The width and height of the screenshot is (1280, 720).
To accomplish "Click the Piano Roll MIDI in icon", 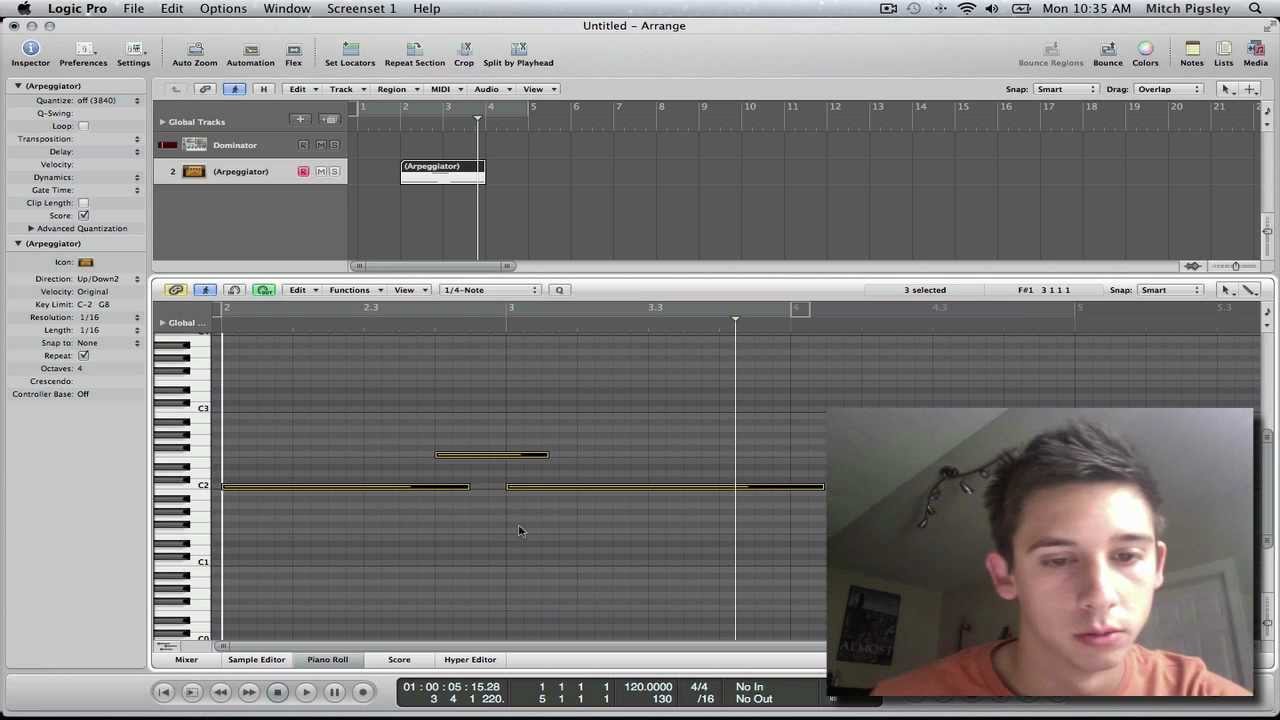I will (x=234, y=290).
